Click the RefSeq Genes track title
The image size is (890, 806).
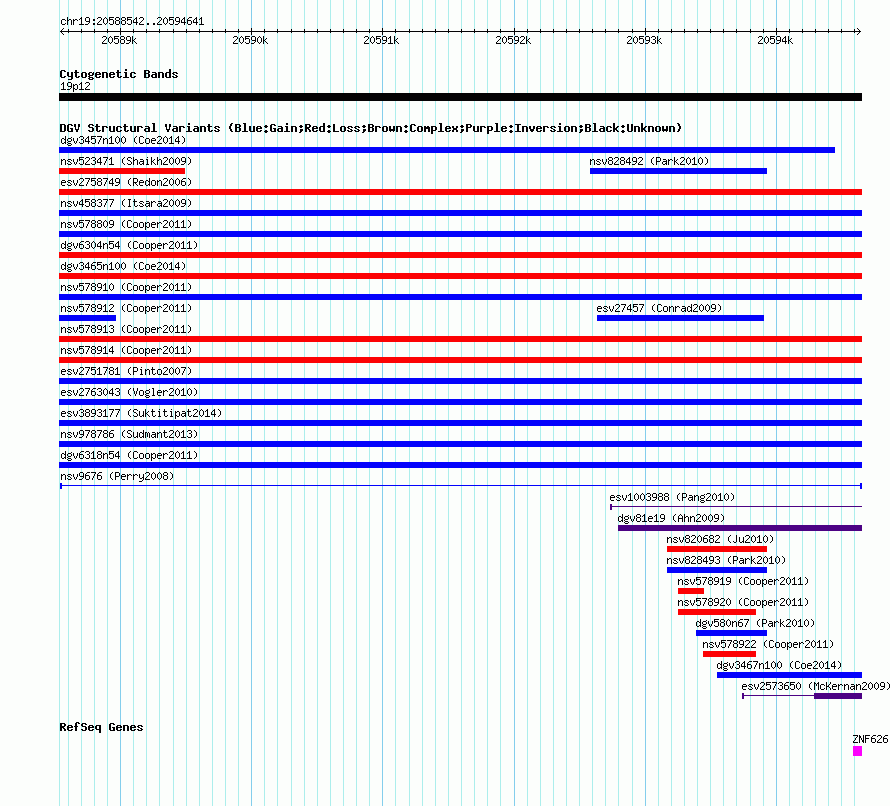pyautogui.click(x=101, y=727)
